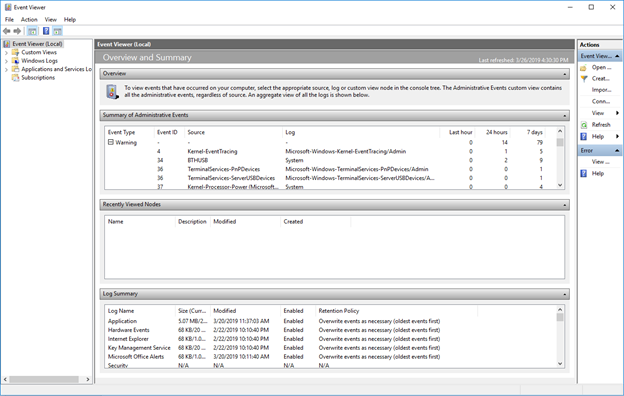Collapse the Recently Viewed Nodes section
Viewport: 624px width, 396px height.
click(564, 205)
